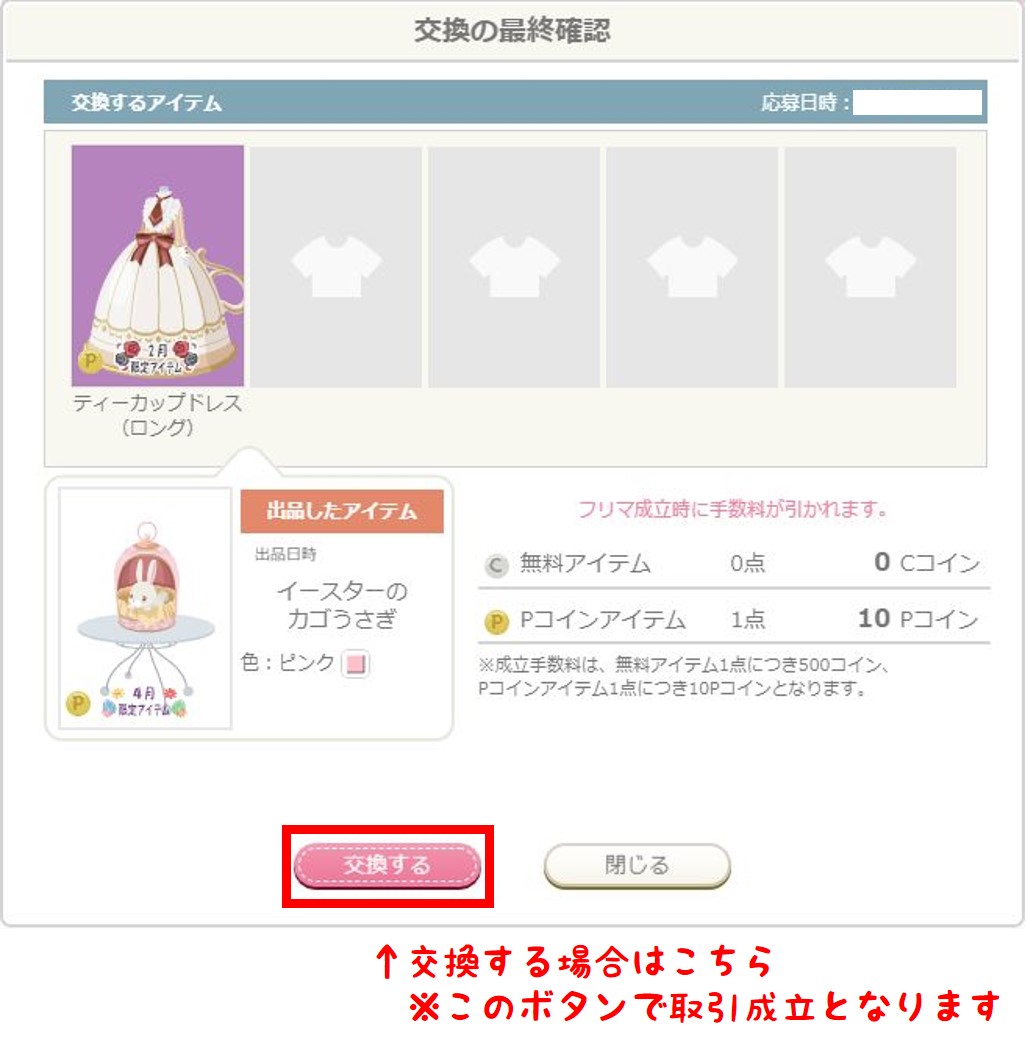The width and height of the screenshot is (1028, 1049).
Task: Click the P coin badge on dress thumbnail
Action: click(x=90, y=363)
